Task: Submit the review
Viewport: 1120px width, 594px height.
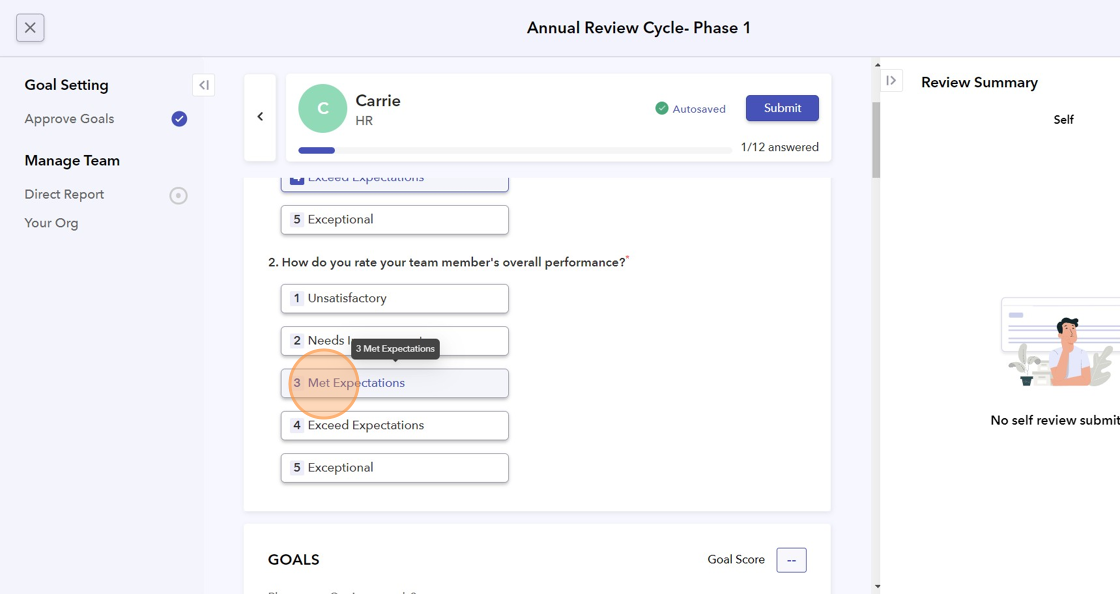Action: pyautogui.click(x=782, y=108)
